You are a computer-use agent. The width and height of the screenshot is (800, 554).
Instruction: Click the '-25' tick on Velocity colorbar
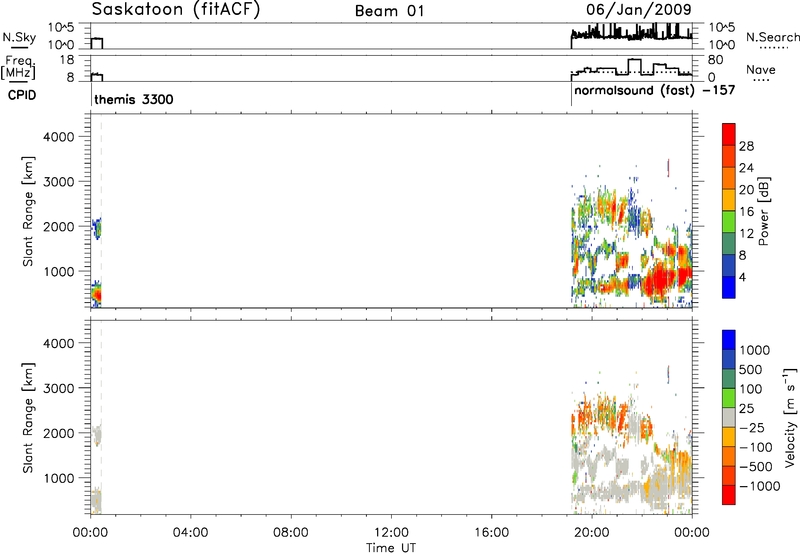point(752,427)
